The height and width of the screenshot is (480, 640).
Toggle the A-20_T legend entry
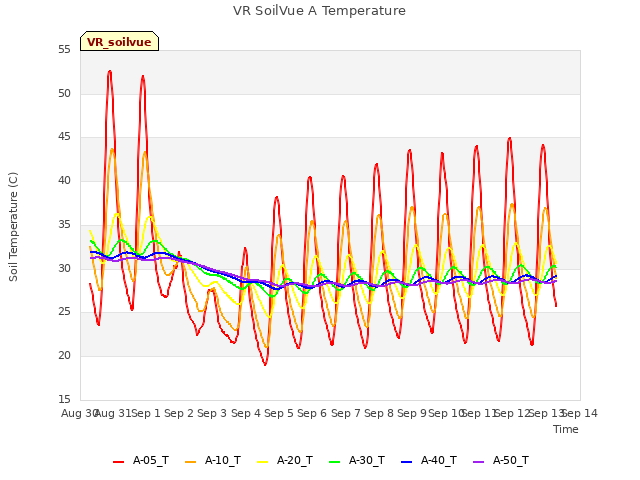[x=285, y=461]
